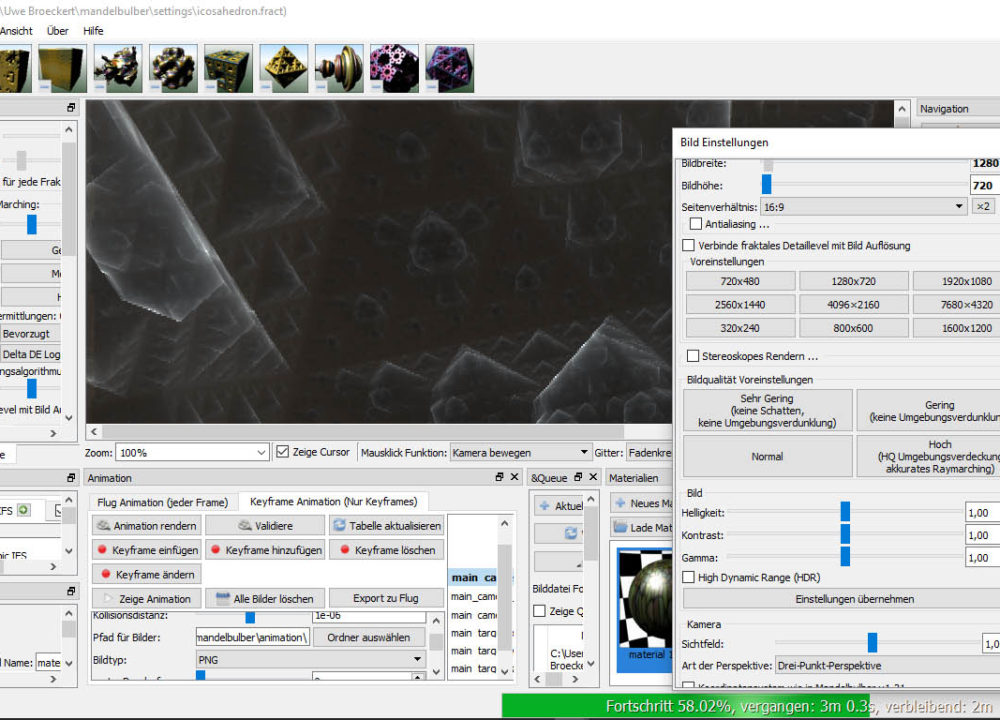
Task: Tick the Zeige Q checkbox in Queue
Action: pos(540,611)
